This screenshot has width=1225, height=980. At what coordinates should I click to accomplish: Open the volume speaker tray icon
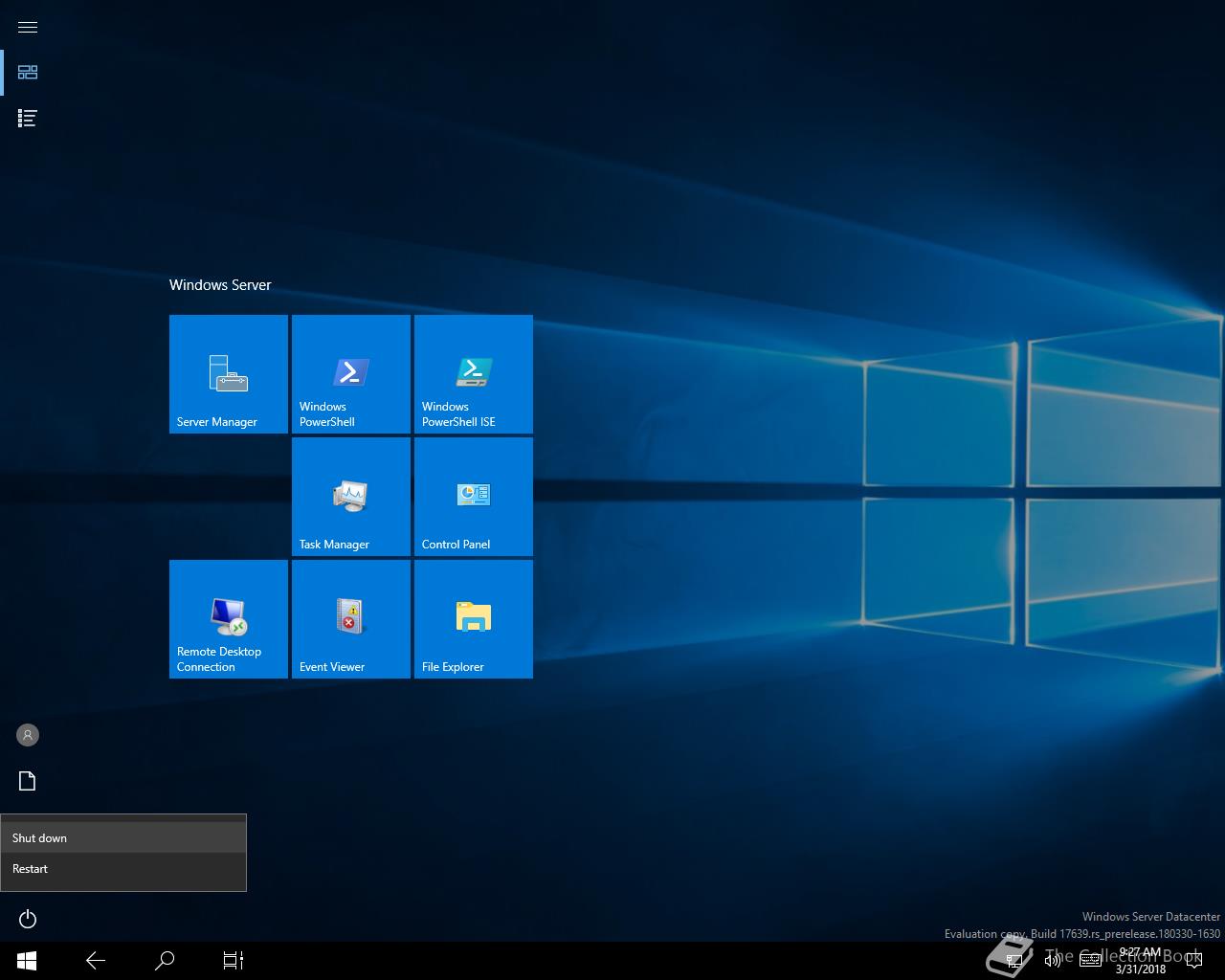[1052, 961]
